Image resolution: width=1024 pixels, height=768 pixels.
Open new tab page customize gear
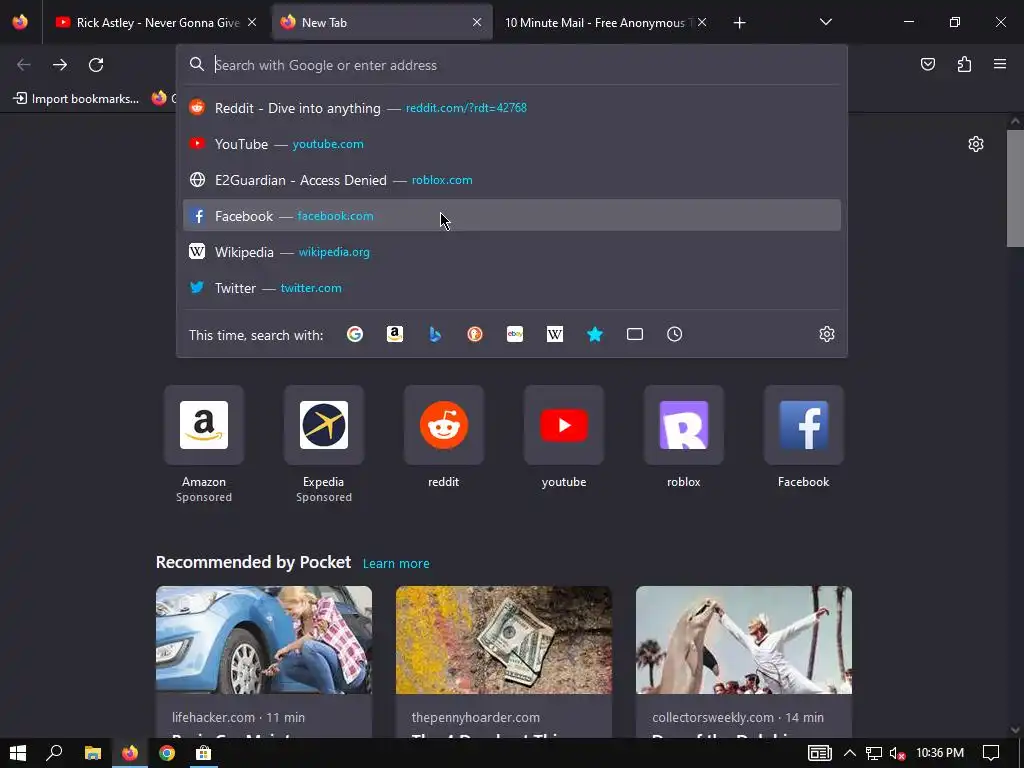(976, 144)
